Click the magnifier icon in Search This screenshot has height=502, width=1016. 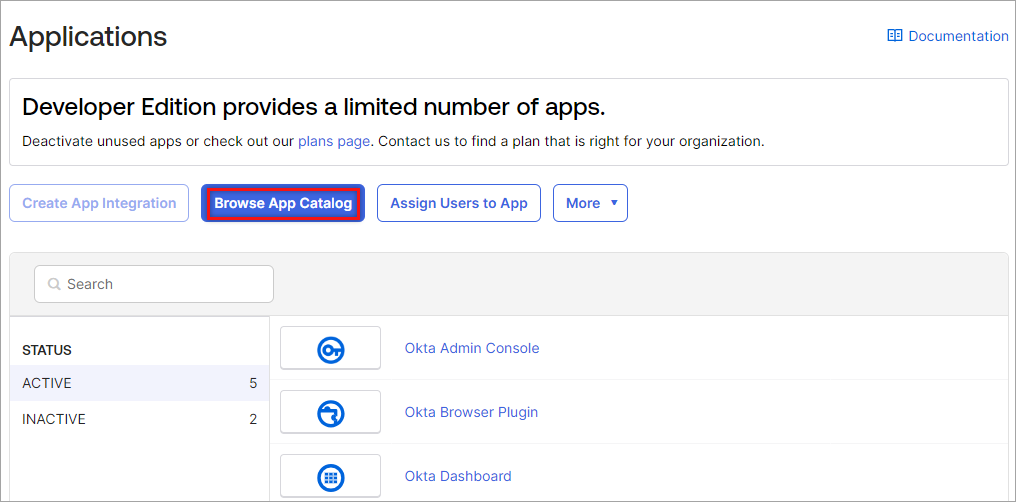(54, 284)
